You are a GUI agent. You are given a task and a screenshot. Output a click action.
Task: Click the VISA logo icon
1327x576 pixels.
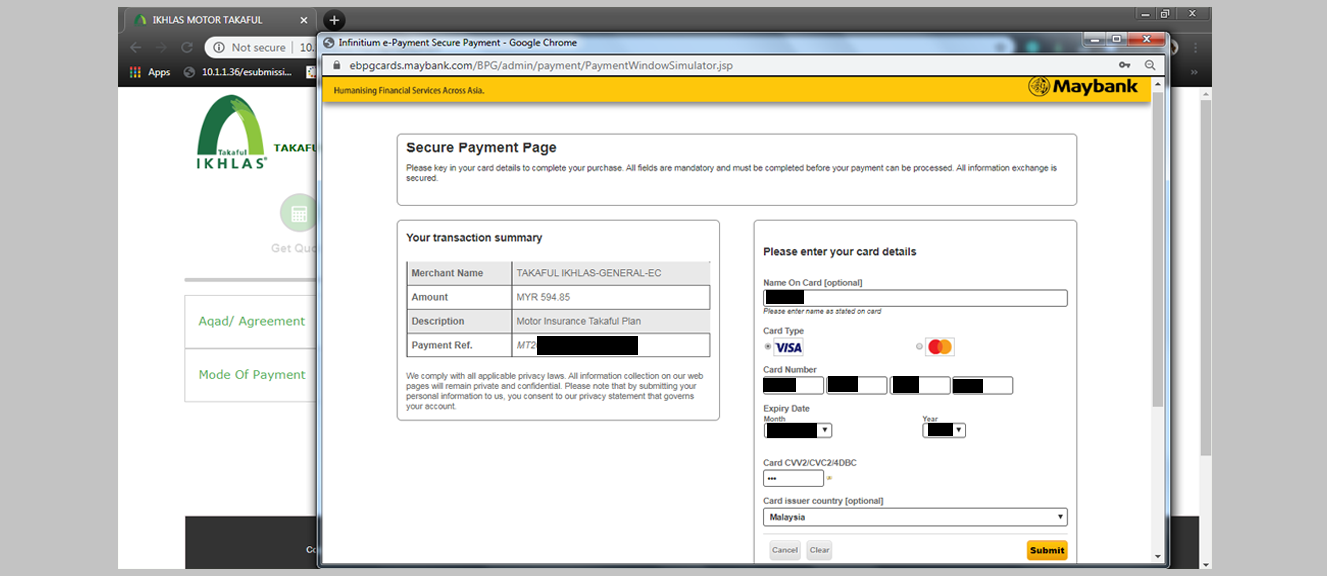[788, 347]
